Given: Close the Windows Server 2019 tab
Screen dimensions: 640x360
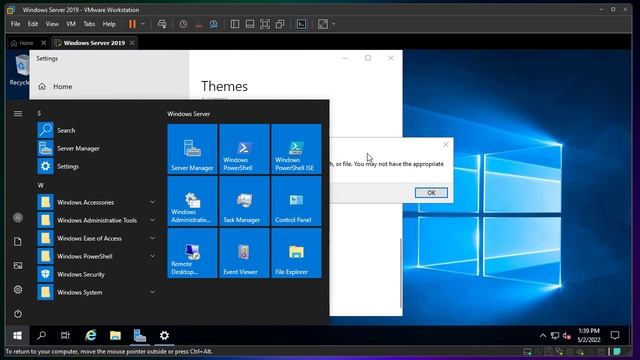Looking at the screenshot, I should (x=132, y=43).
